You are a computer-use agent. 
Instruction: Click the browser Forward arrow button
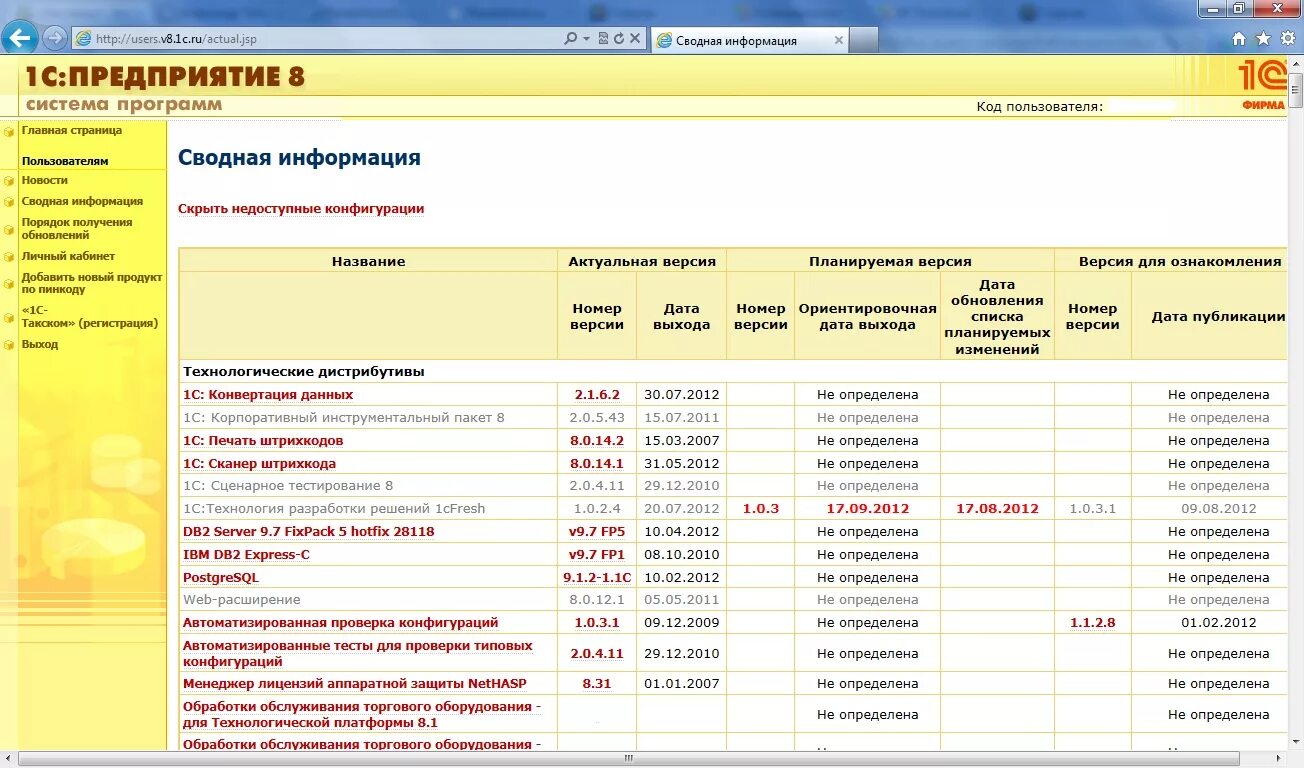click(x=55, y=38)
